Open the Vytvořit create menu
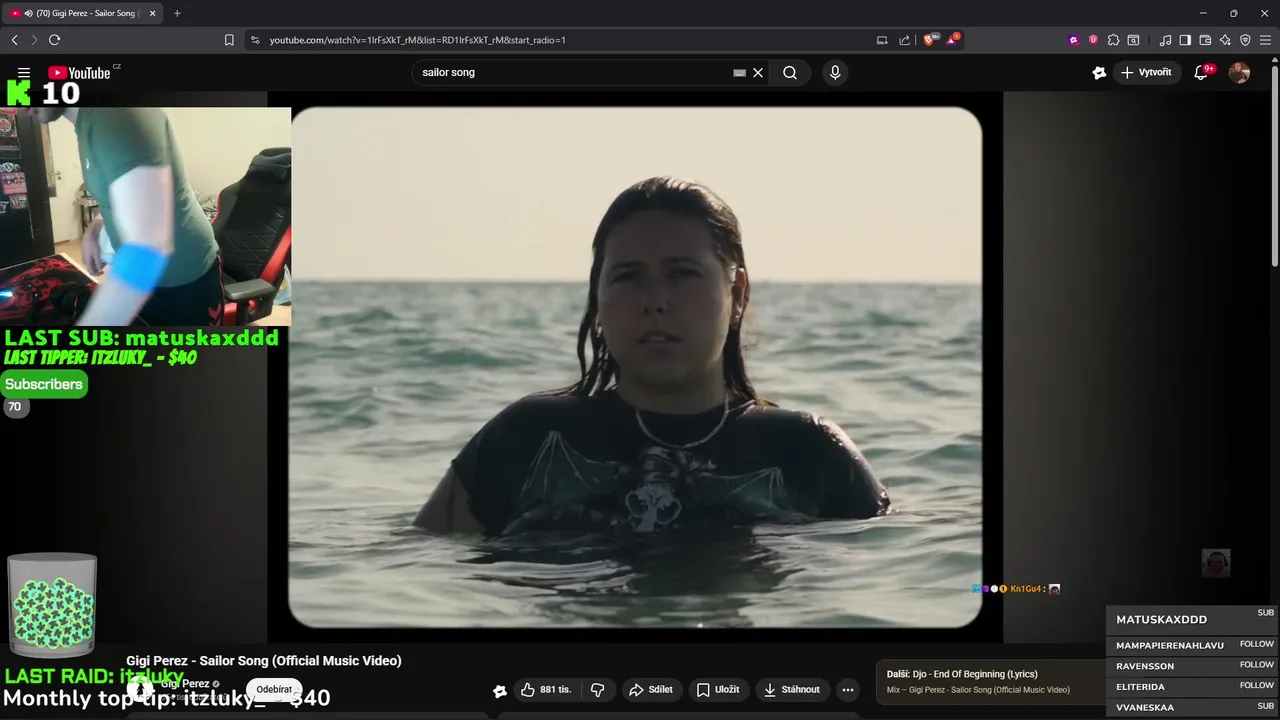1280x720 pixels. (x=1146, y=72)
